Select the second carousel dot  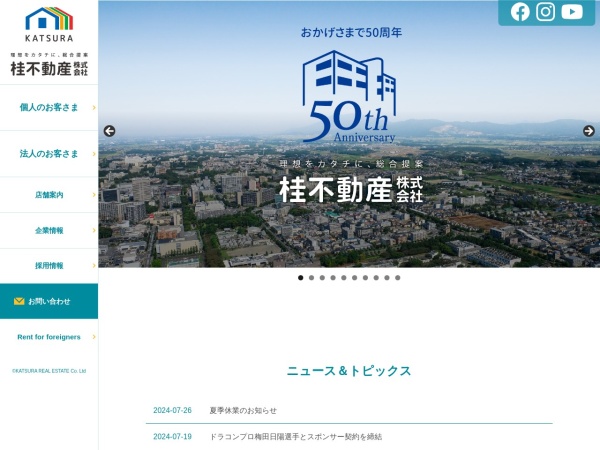tap(311, 278)
